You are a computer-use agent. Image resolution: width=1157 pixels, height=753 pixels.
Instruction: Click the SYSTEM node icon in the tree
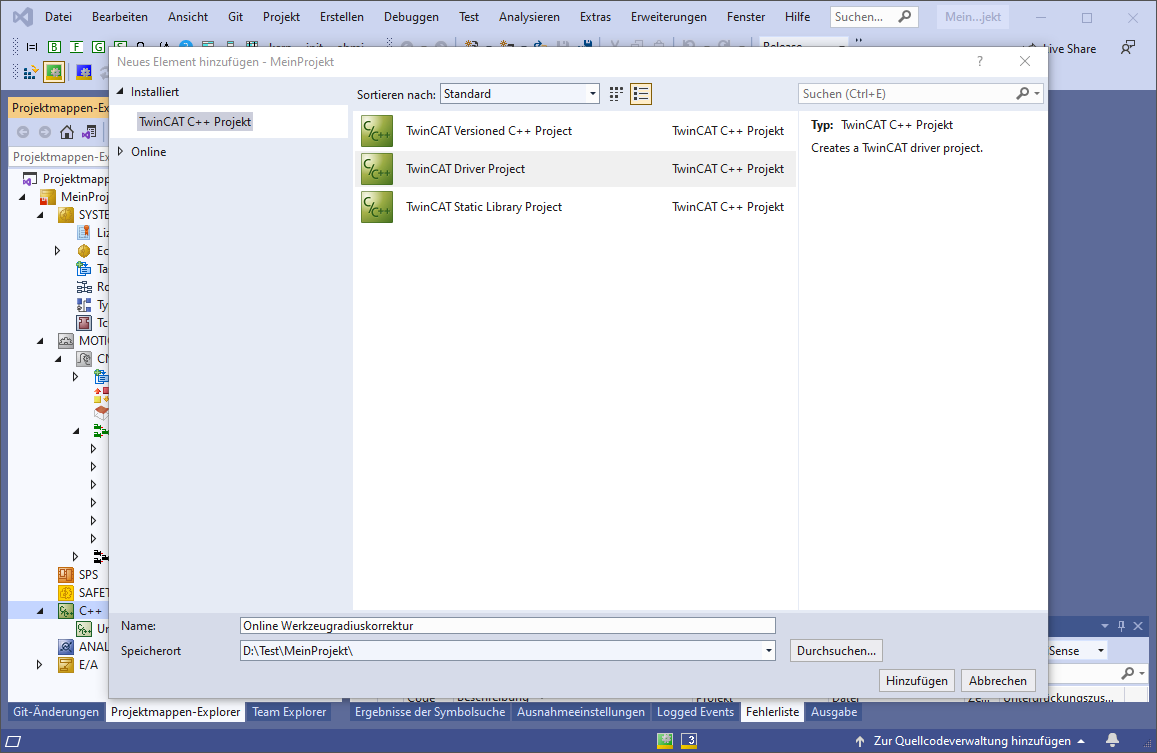tap(66, 215)
